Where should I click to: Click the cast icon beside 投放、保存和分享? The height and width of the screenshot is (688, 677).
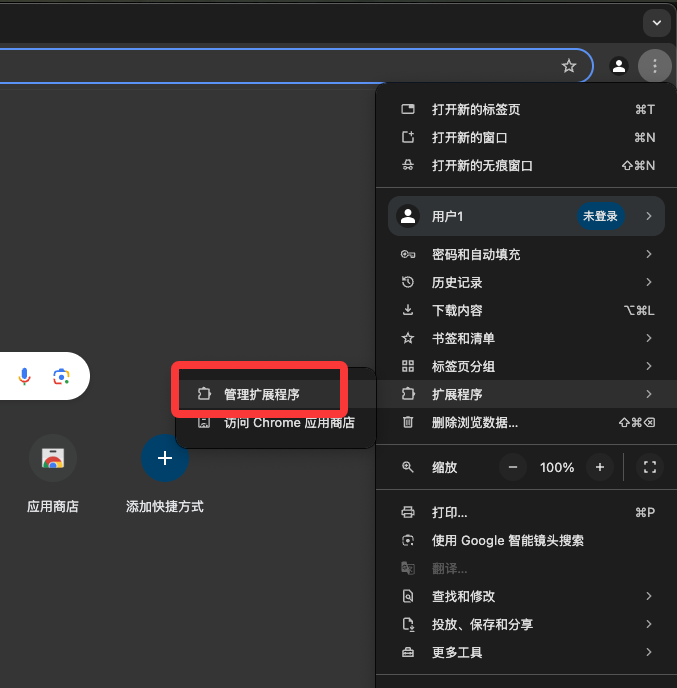pyautogui.click(x=408, y=624)
